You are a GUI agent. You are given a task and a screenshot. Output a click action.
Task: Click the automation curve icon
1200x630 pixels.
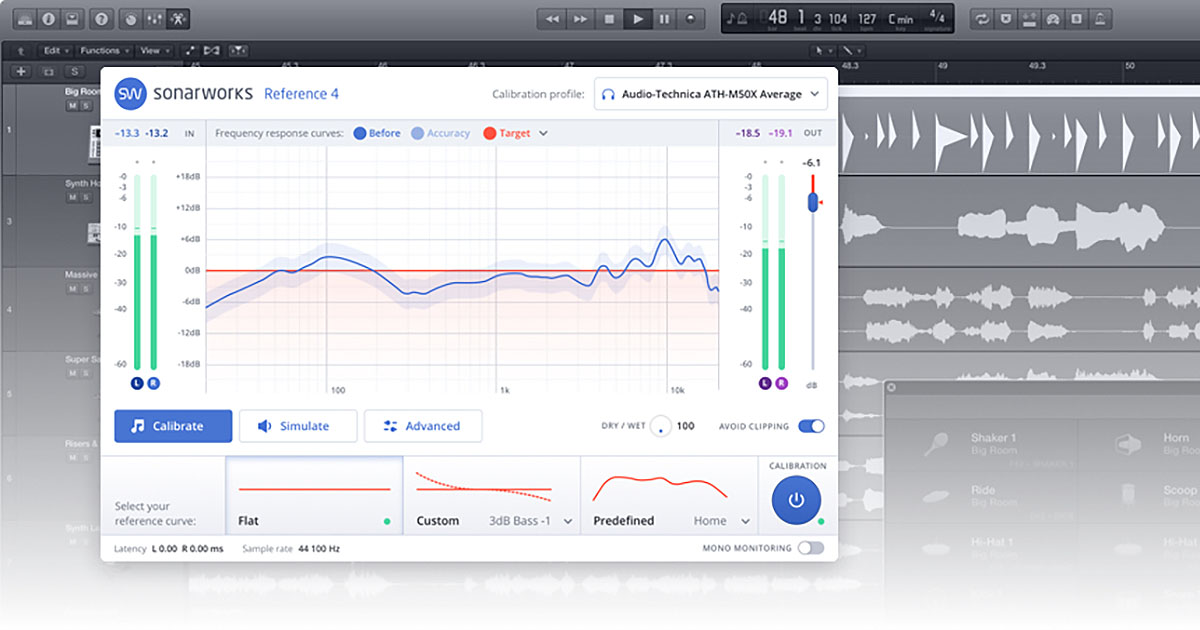[190, 50]
